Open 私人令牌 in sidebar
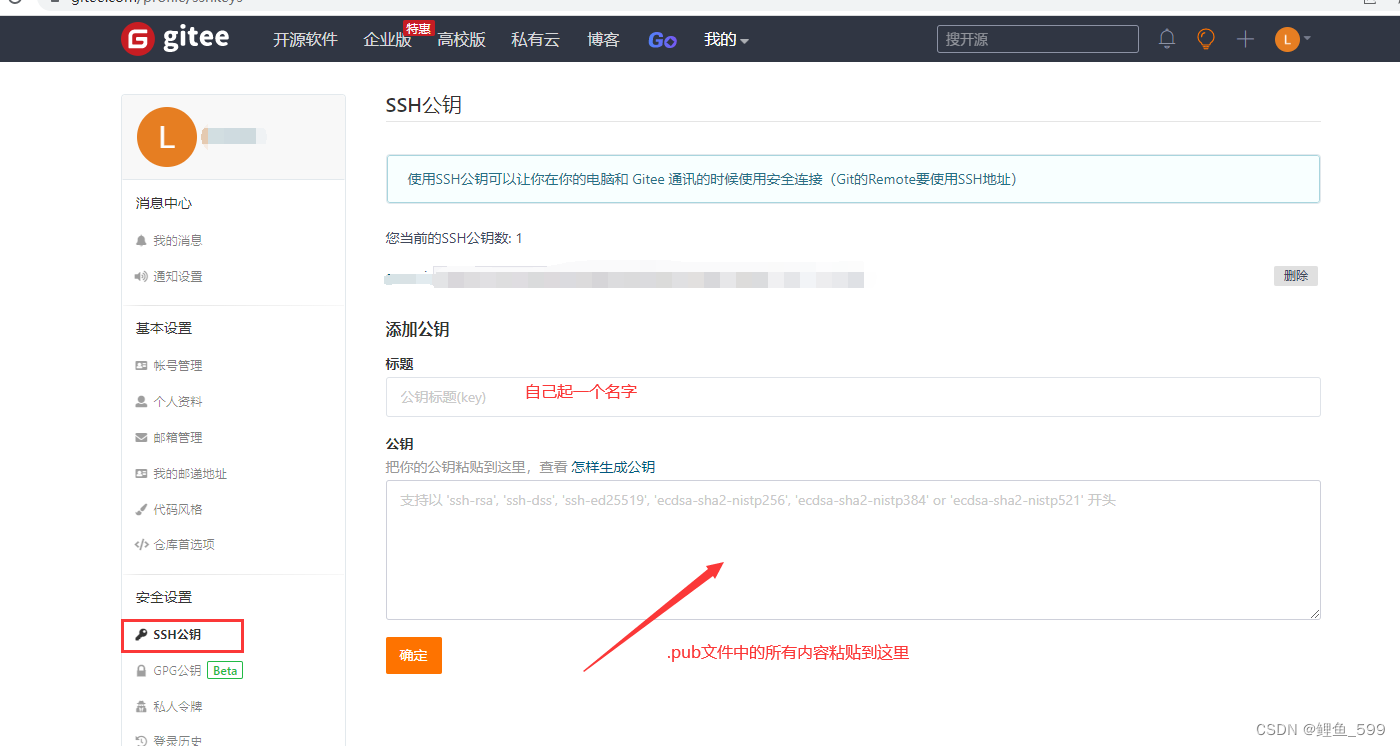The width and height of the screenshot is (1400, 746). (x=177, y=707)
